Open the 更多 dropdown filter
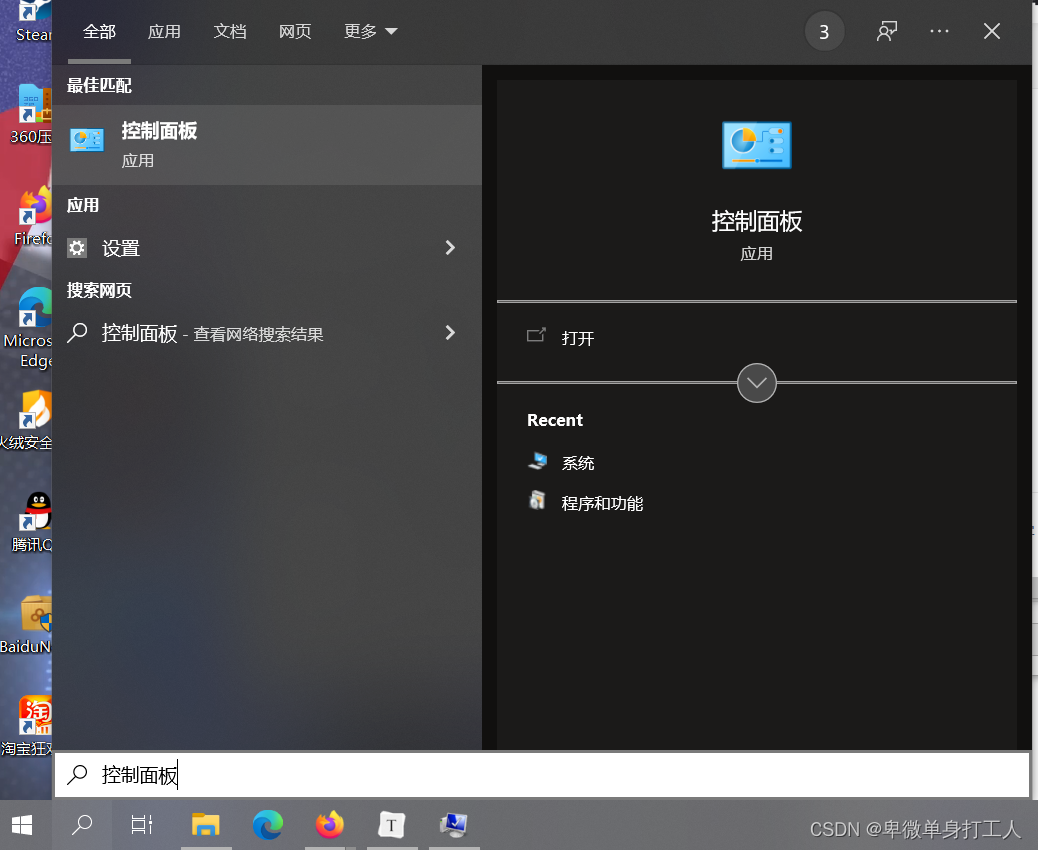Screen dimensions: 1038x850 tap(370, 31)
